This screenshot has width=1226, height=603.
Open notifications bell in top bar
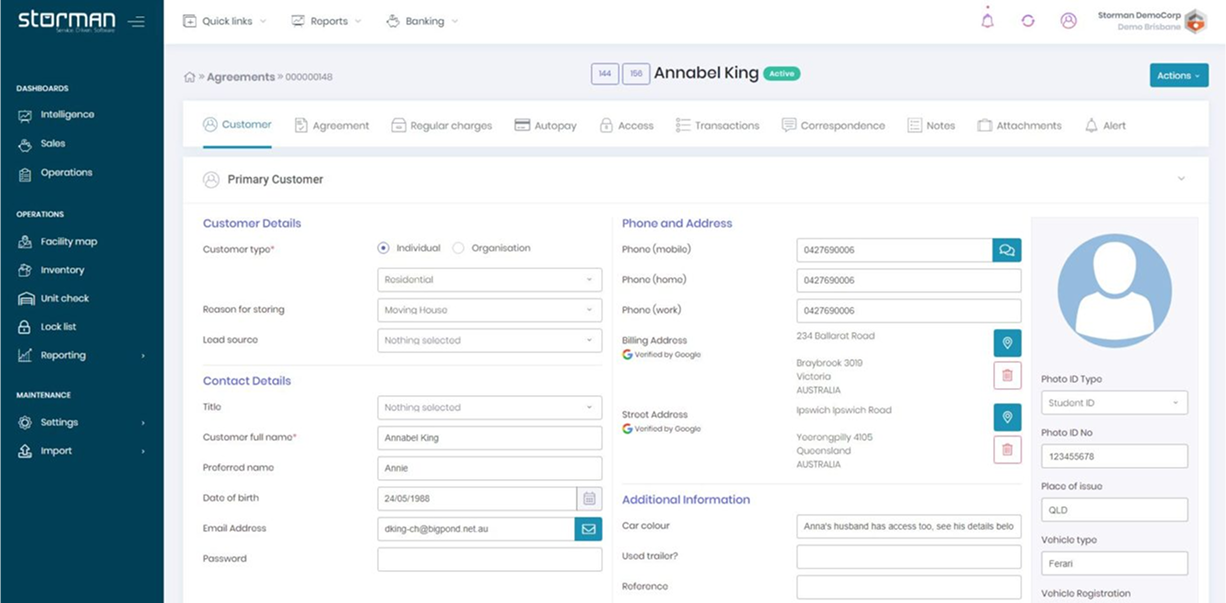pyautogui.click(x=987, y=21)
